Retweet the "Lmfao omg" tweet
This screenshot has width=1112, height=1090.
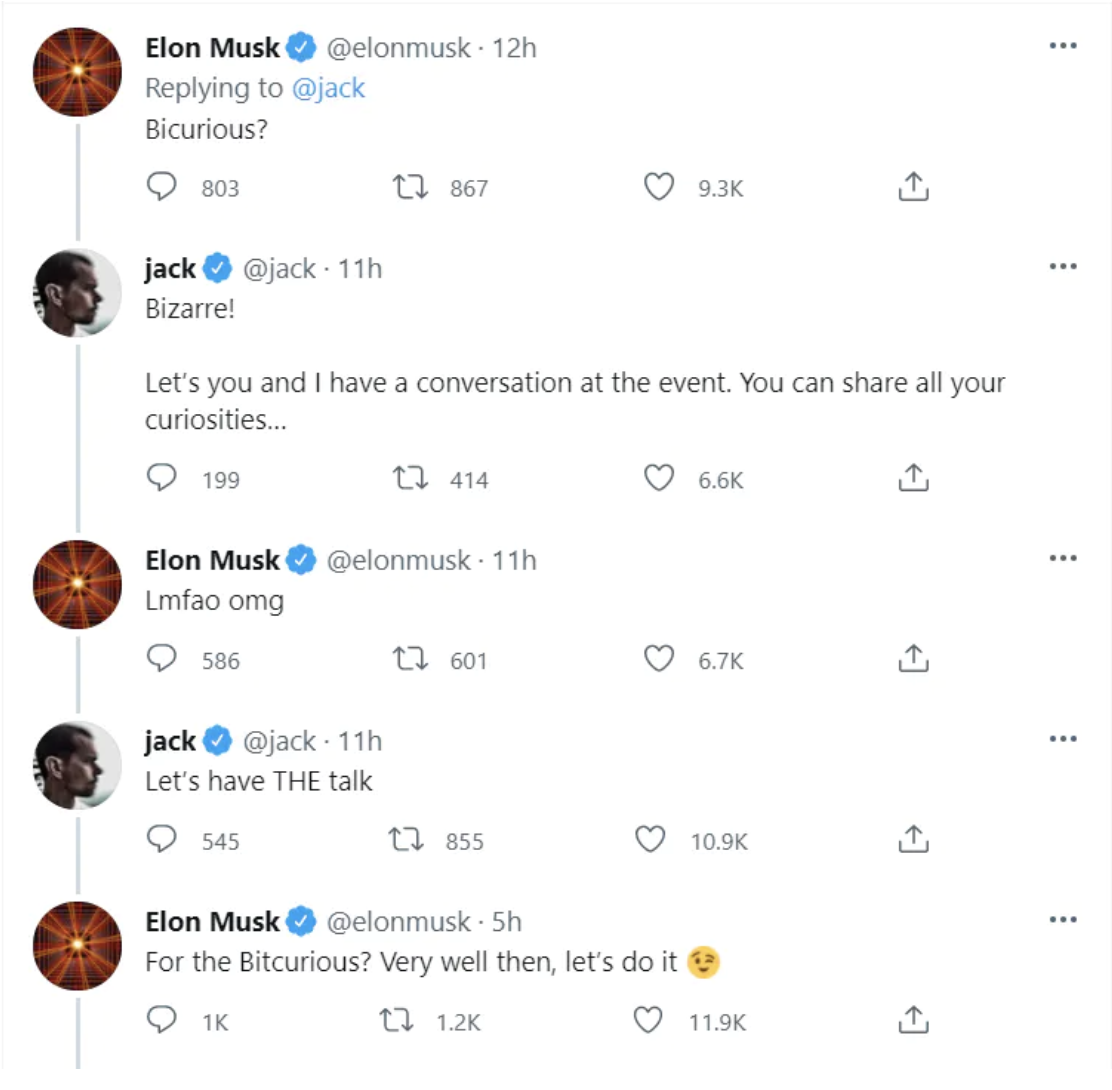click(412, 659)
